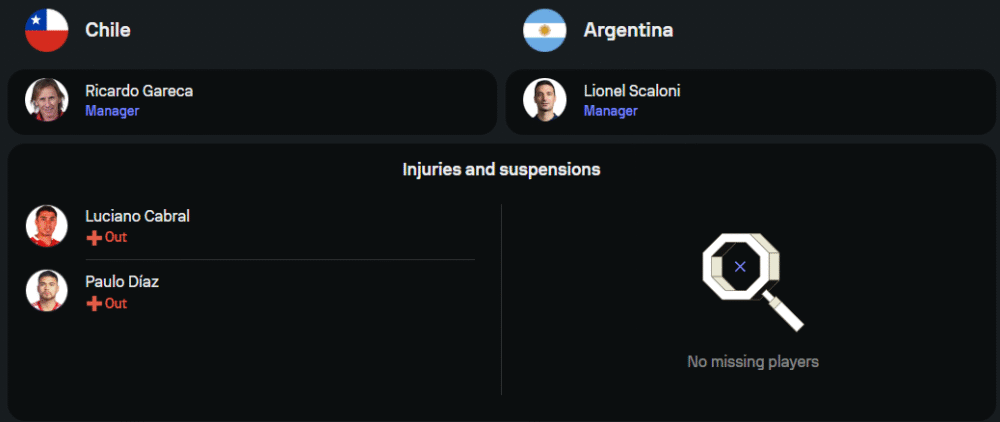This screenshot has height=422, width=1000.
Task: Select Luciano Cabral's player avatar
Action: [x=46, y=226]
